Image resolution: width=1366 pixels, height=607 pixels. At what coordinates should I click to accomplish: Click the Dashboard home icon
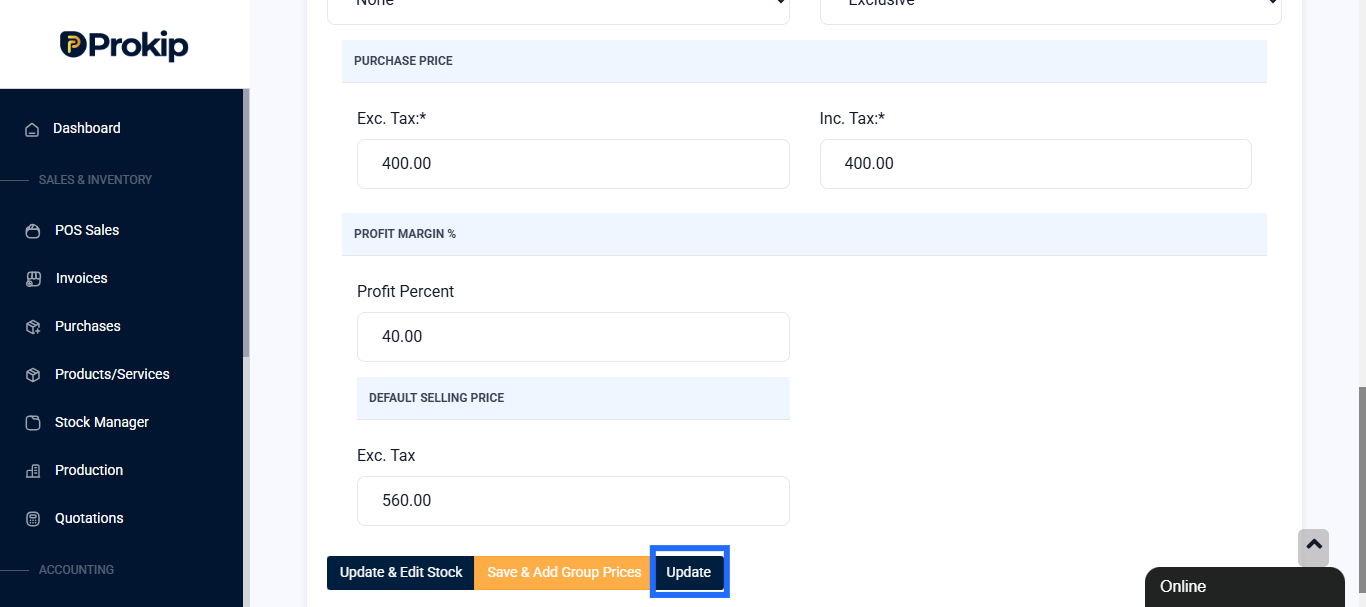point(33,129)
